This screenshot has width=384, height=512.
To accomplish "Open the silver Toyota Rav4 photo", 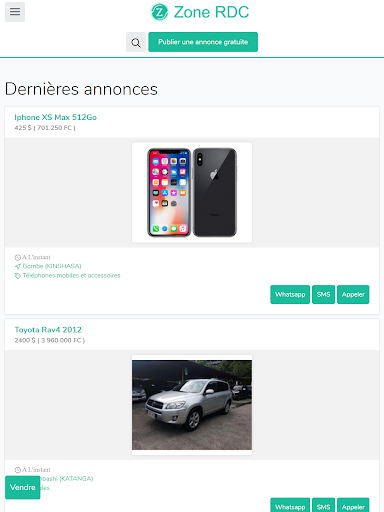I will coord(192,405).
